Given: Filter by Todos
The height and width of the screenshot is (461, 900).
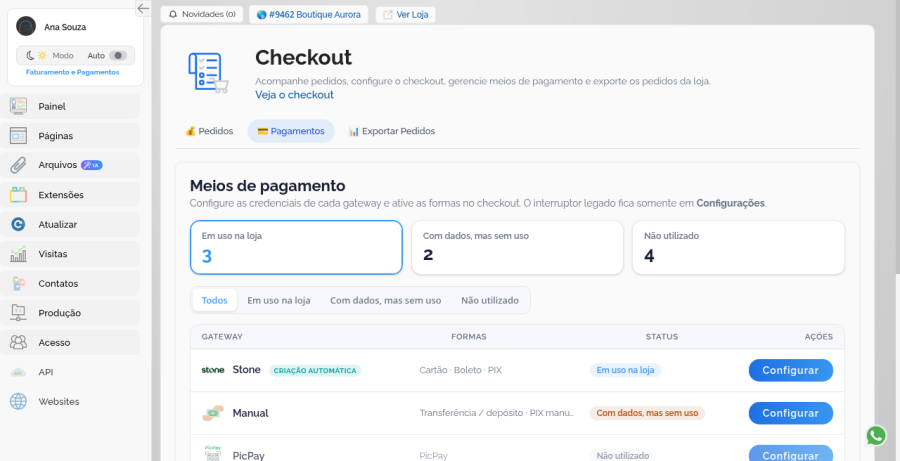Looking at the screenshot, I should (x=215, y=300).
